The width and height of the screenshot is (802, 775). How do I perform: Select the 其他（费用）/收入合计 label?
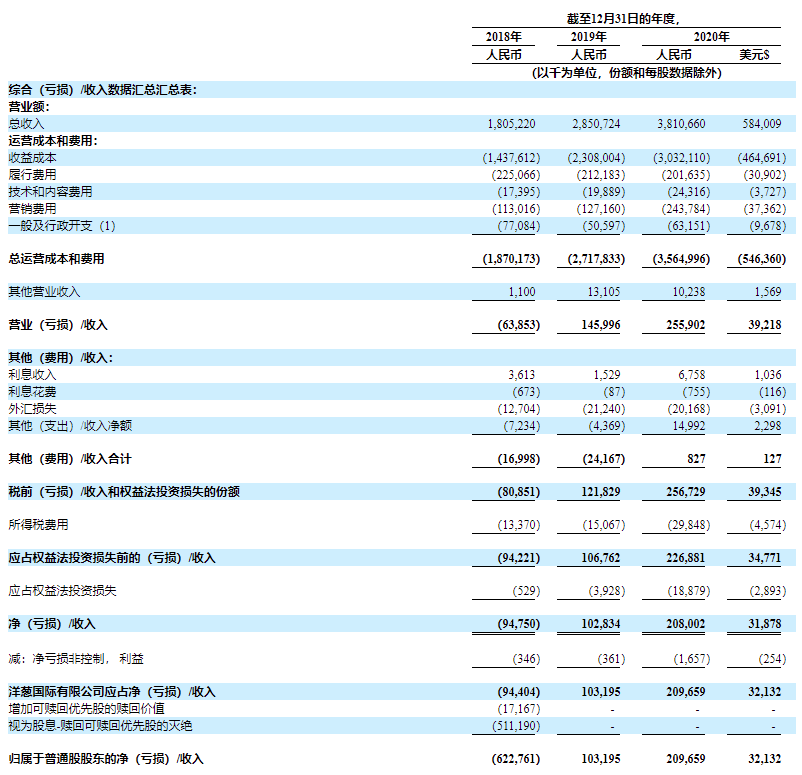(70, 459)
